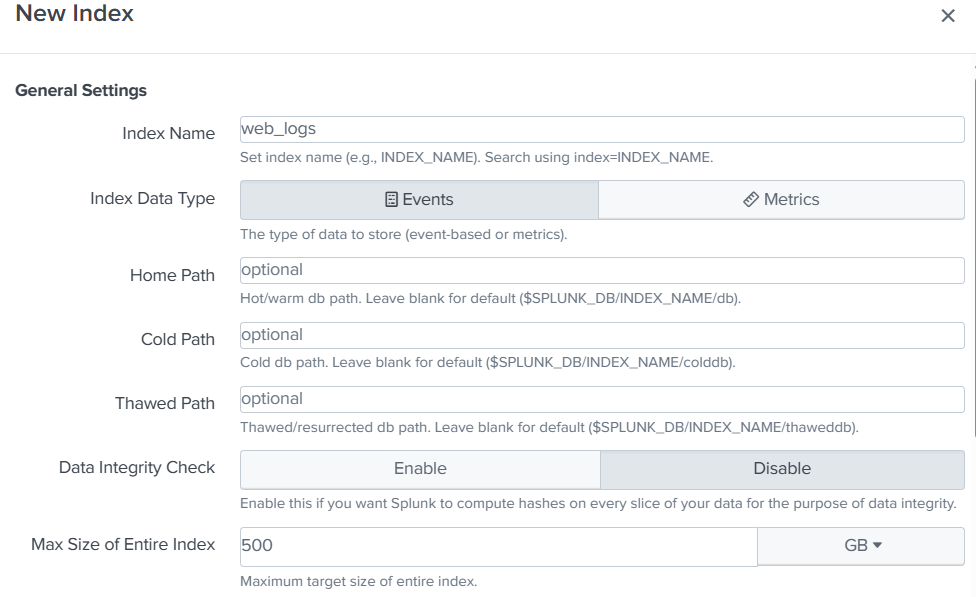Click the General Settings heading
Screen dimensions: 976x597
point(81,91)
